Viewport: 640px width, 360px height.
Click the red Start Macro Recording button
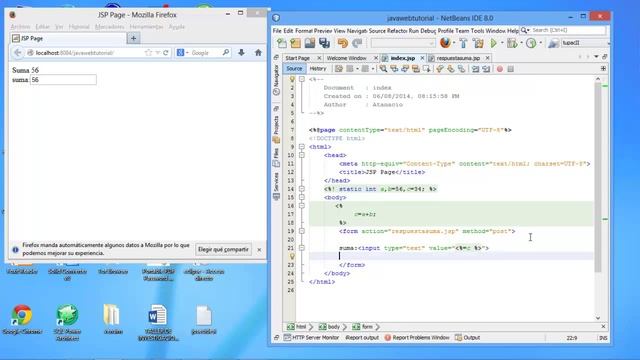pyautogui.click(x=500, y=69)
